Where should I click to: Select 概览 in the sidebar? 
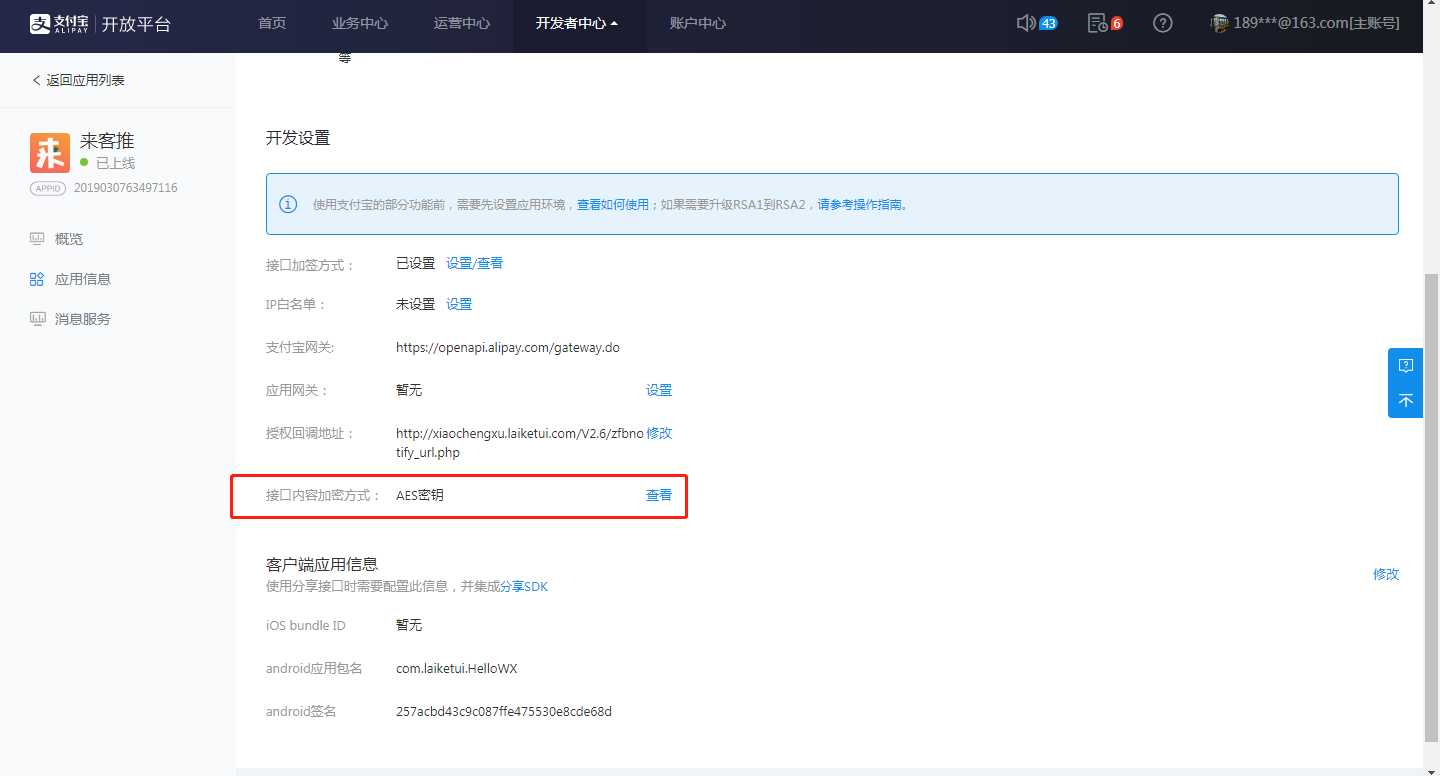(69, 239)
